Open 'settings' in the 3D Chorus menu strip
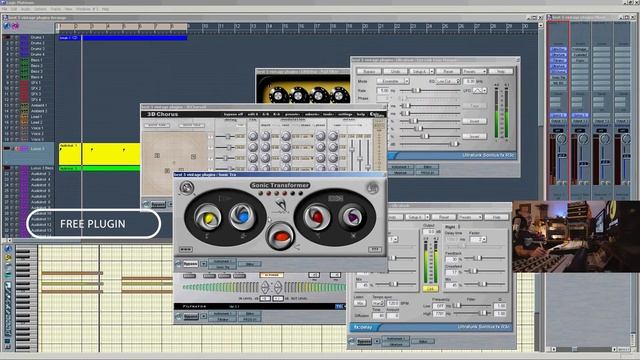Image resolution: width=640 pixels, height=360 pixels. point(346,114)
